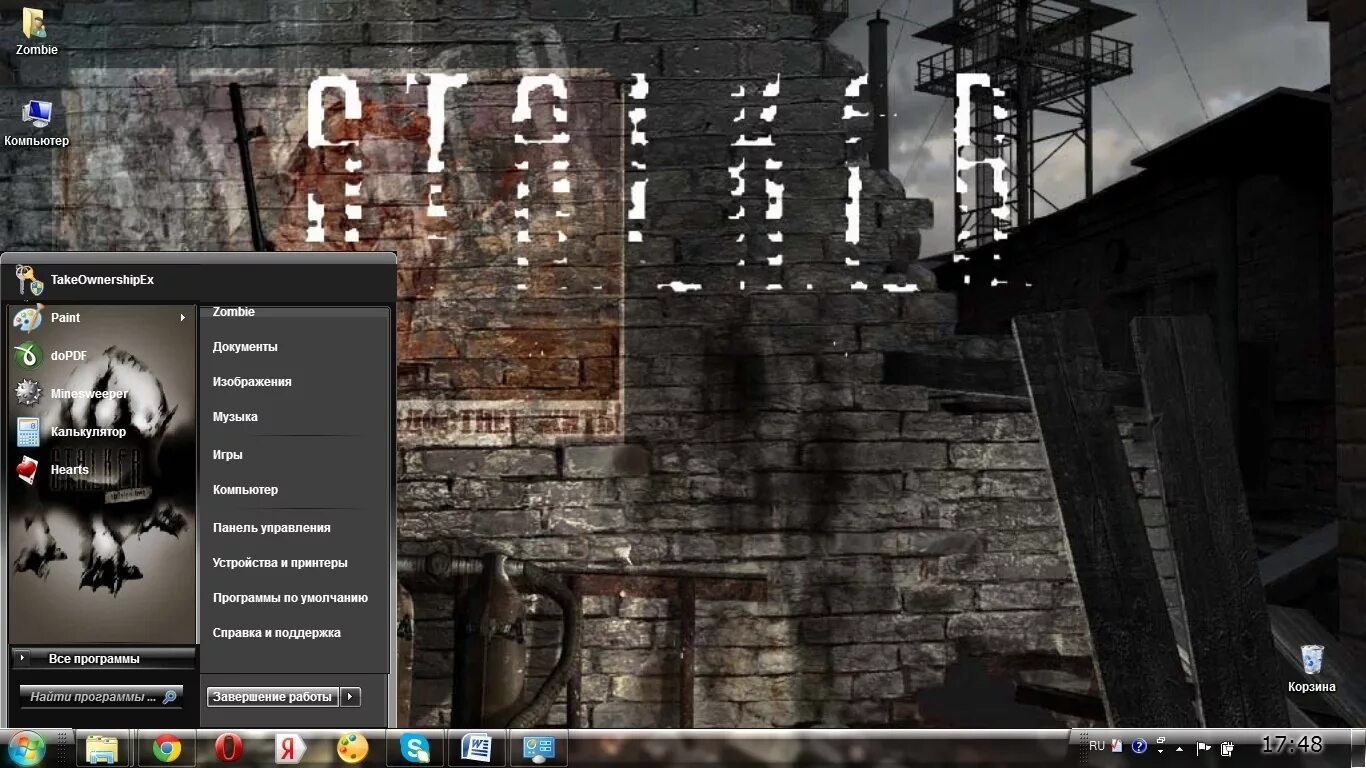The width and height of the screenshot is (1366, 768).
Task: Click language bar spelling document icon
Action: pos(1116,746)
